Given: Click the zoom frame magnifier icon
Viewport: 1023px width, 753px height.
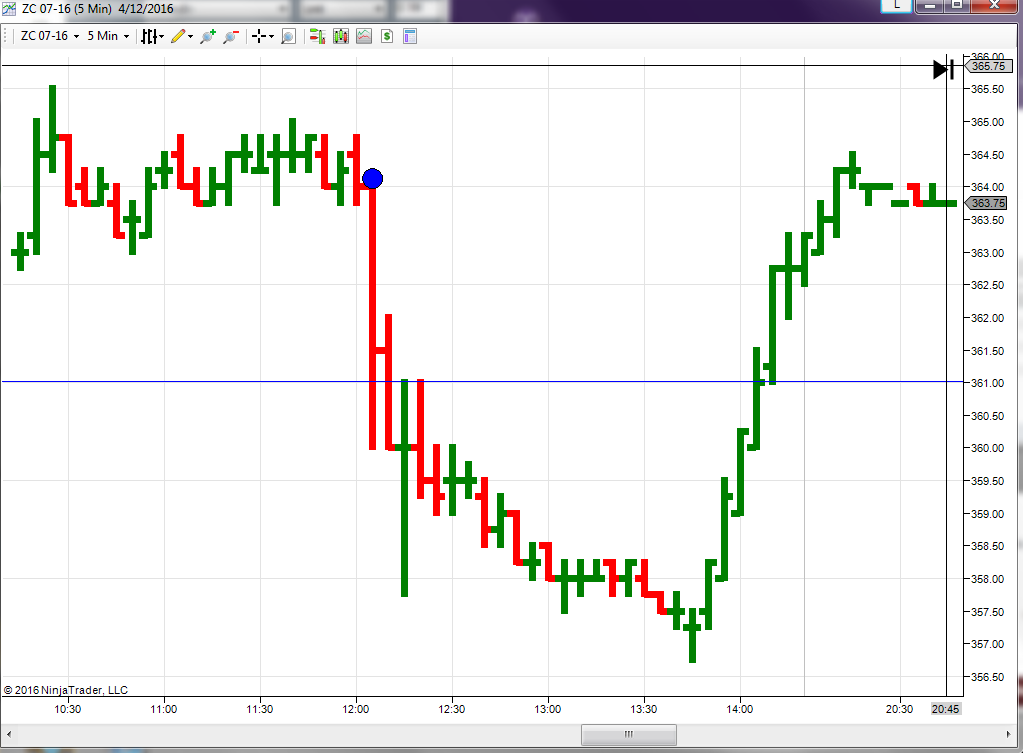Looking at the screenshot, I should coord(288,37).
